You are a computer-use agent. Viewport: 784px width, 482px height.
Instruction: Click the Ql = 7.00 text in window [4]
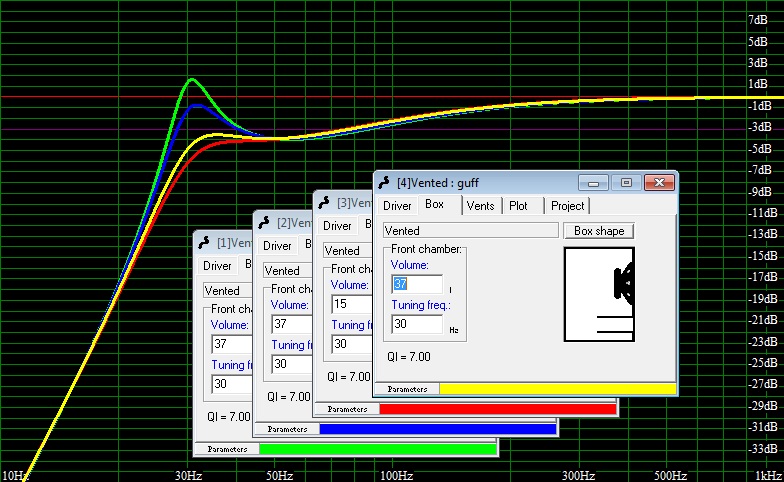coord(408,356)
